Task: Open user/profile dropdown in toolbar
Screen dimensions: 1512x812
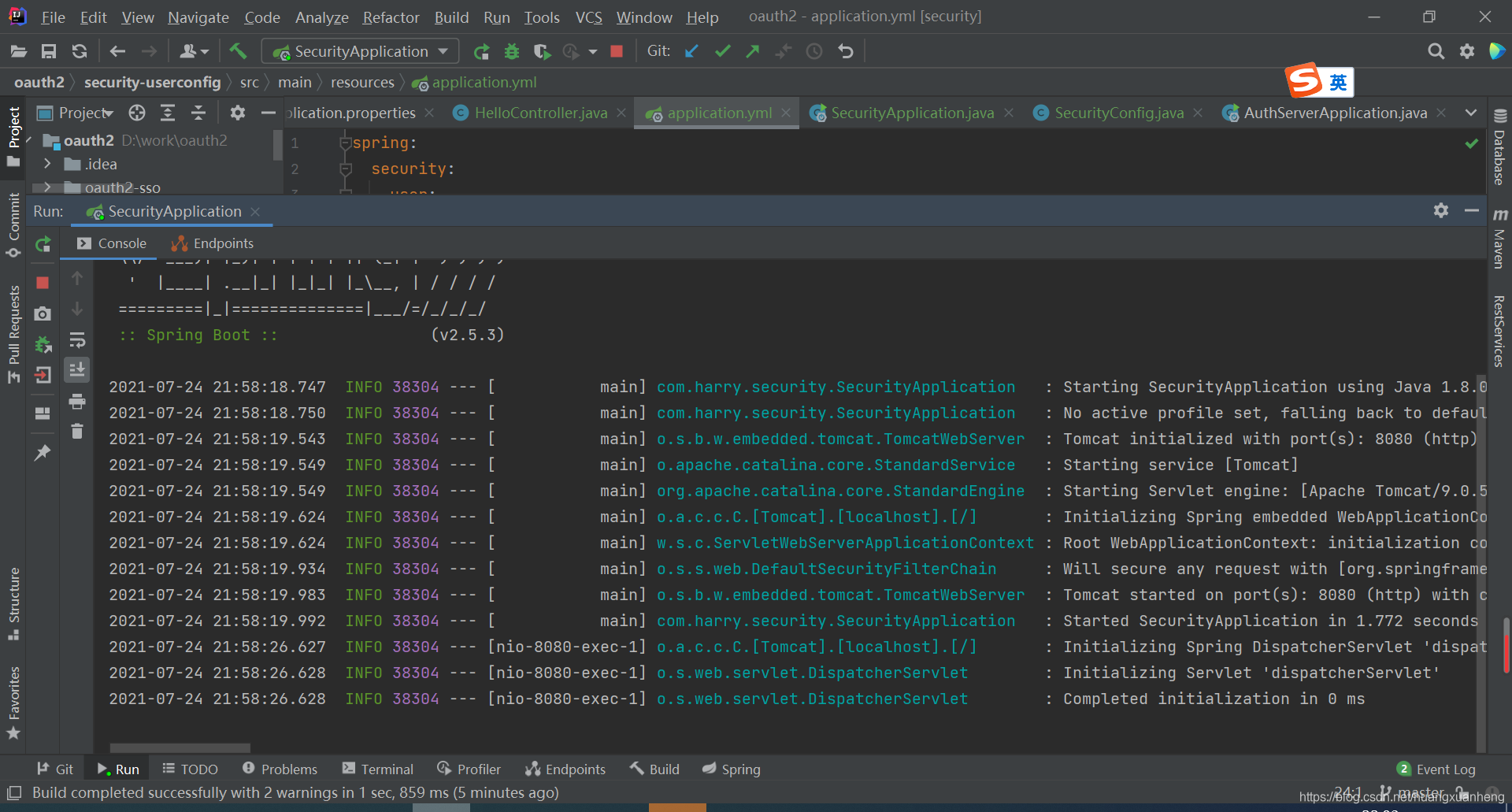Action: (x=195, y=52)
